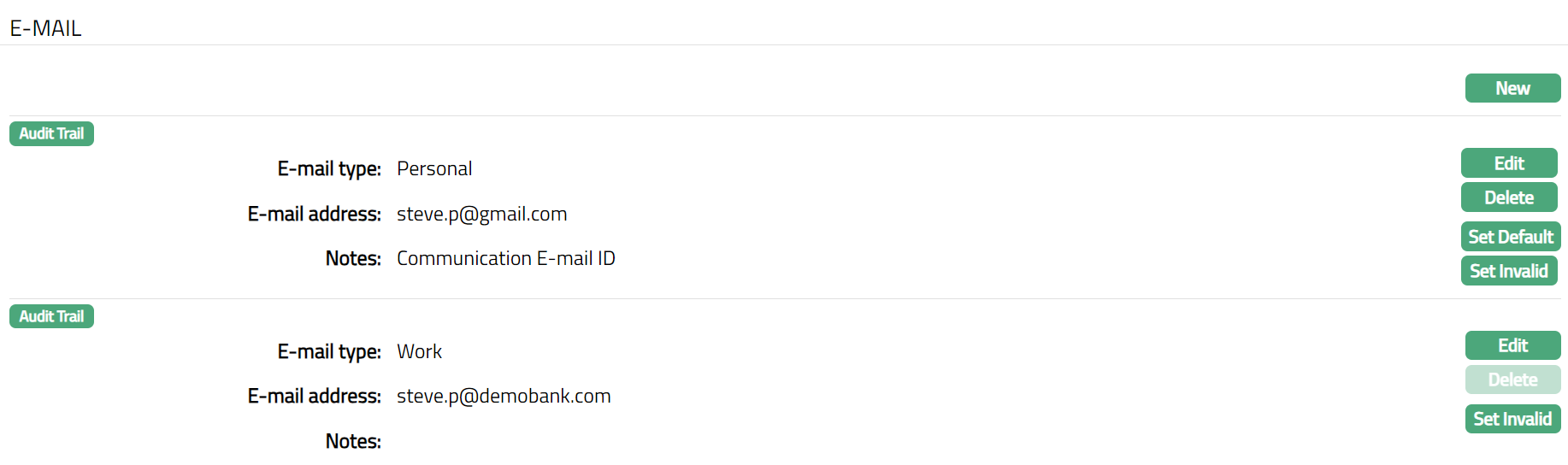Set the Personal e-mail as invalid
1568x465 pixels.
1509,271
